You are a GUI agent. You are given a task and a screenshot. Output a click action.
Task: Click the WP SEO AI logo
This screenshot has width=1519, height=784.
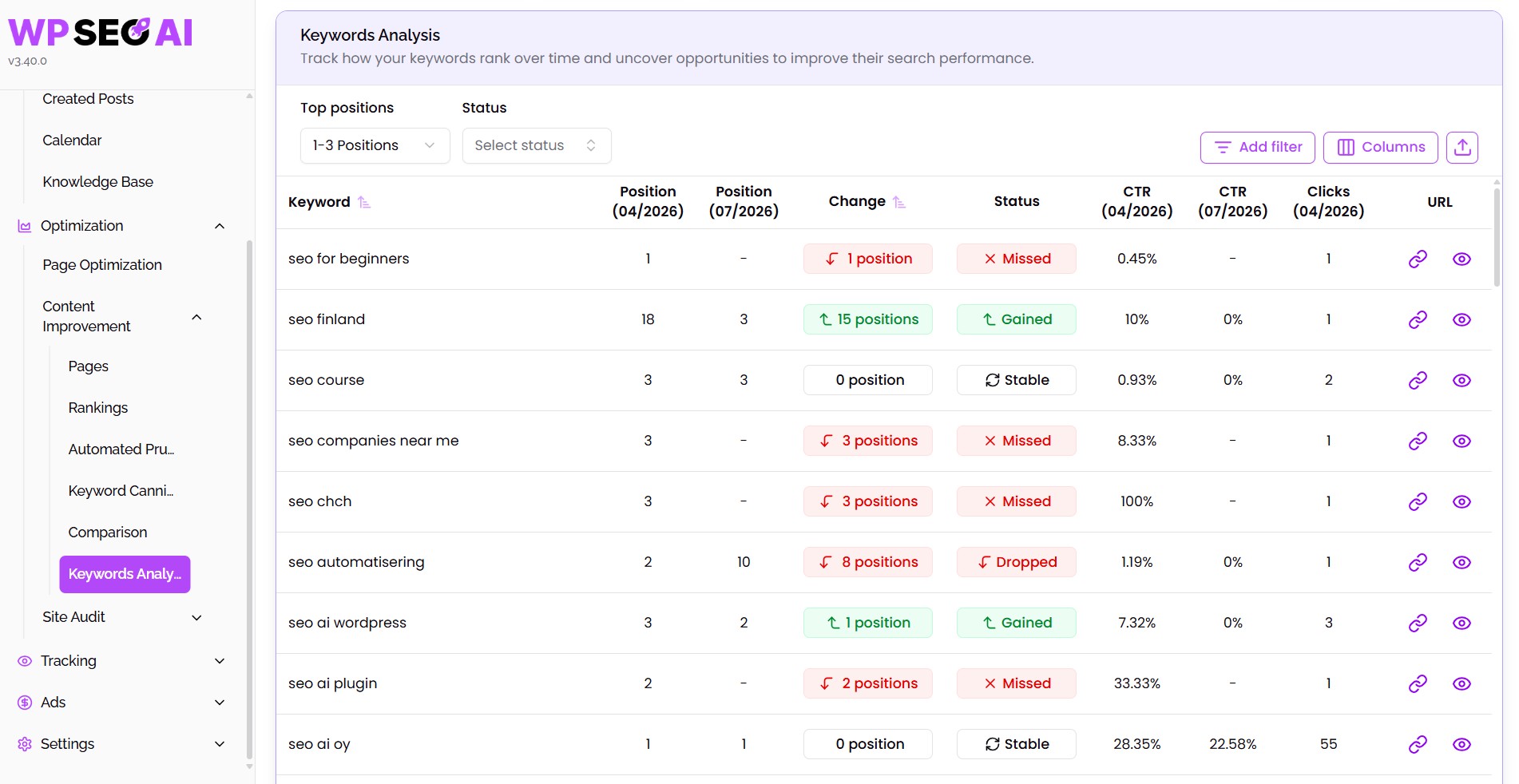[x=101, y=32]
